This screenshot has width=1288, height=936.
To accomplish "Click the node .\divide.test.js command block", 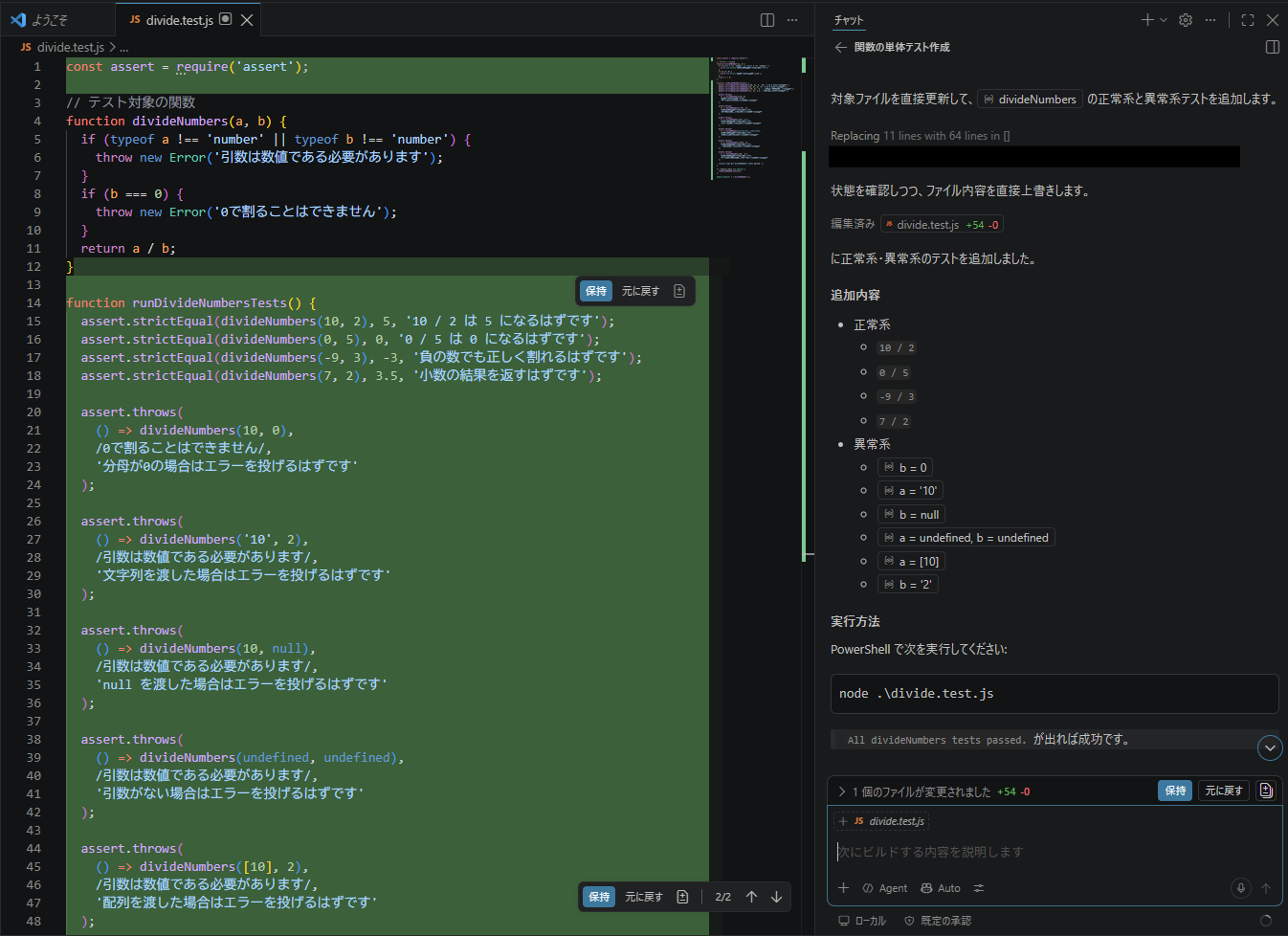I will coord(1055,694).
